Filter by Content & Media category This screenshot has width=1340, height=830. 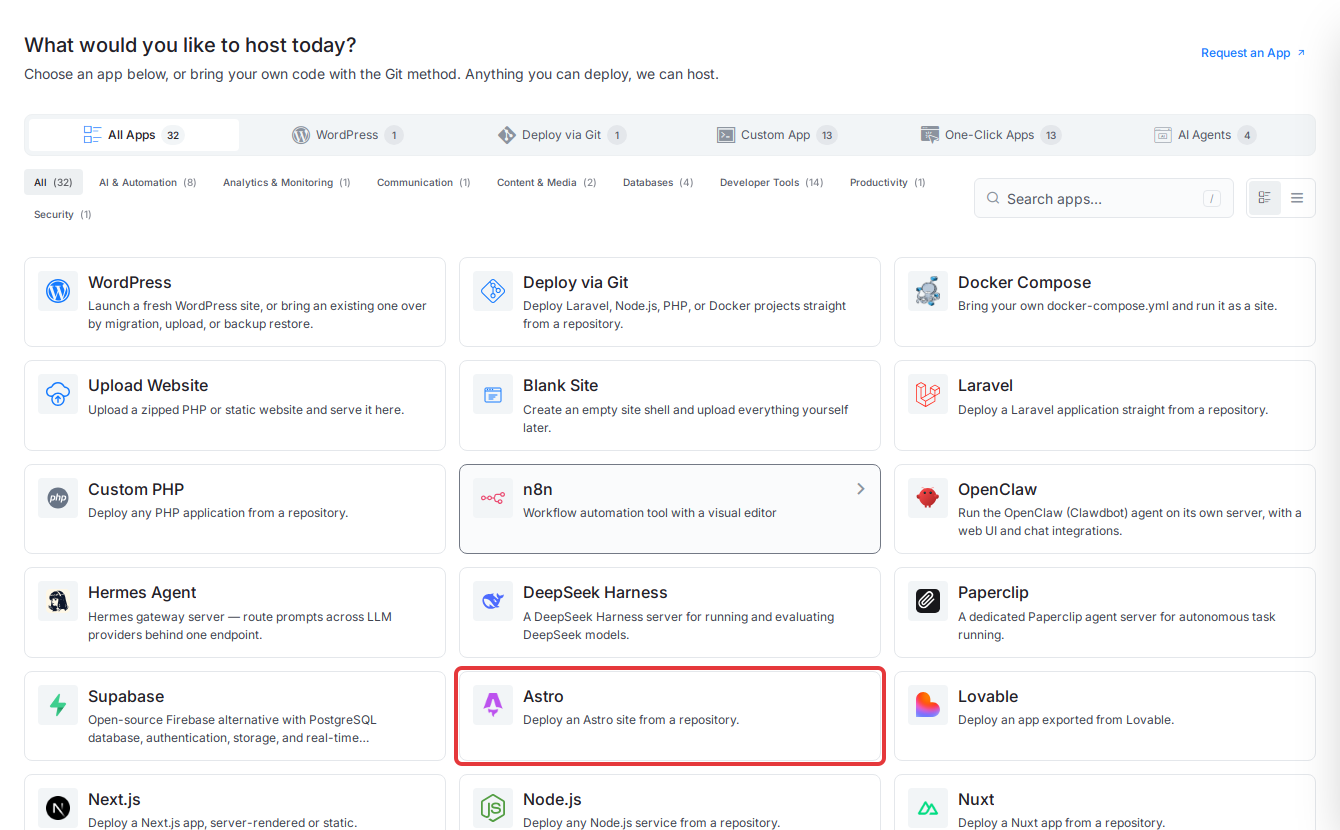click(547, 183)
